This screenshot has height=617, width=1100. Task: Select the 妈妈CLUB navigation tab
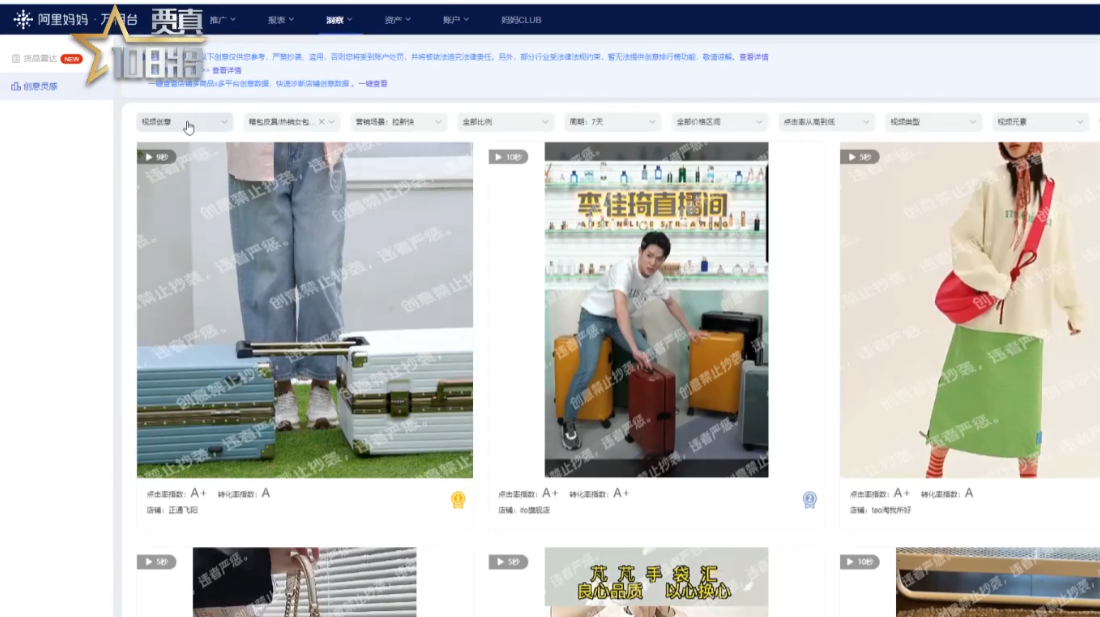(521, 19)
